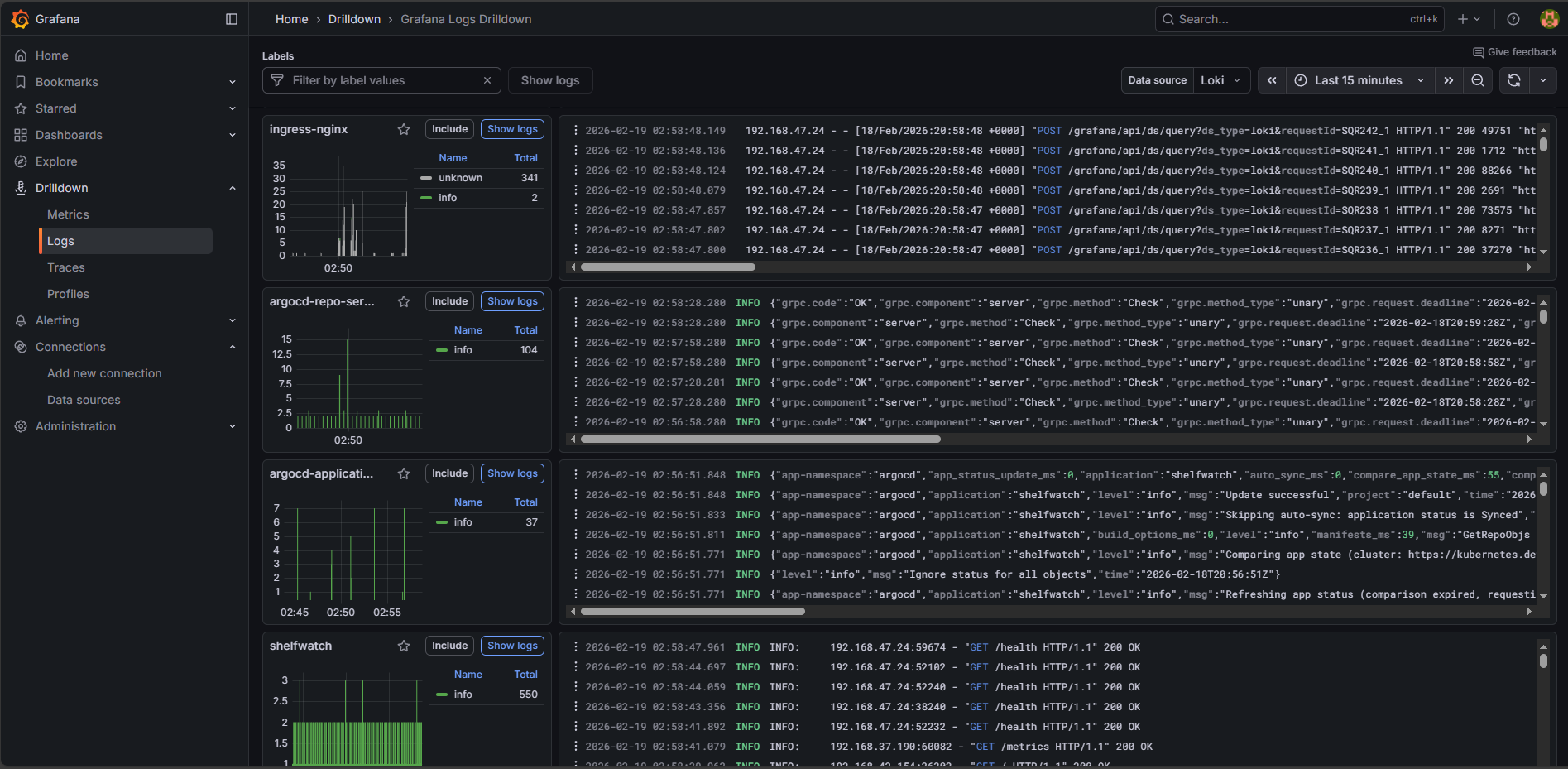
Task: Refresh the logs query
Action: pyautogui.click(x=1514, y=80)
